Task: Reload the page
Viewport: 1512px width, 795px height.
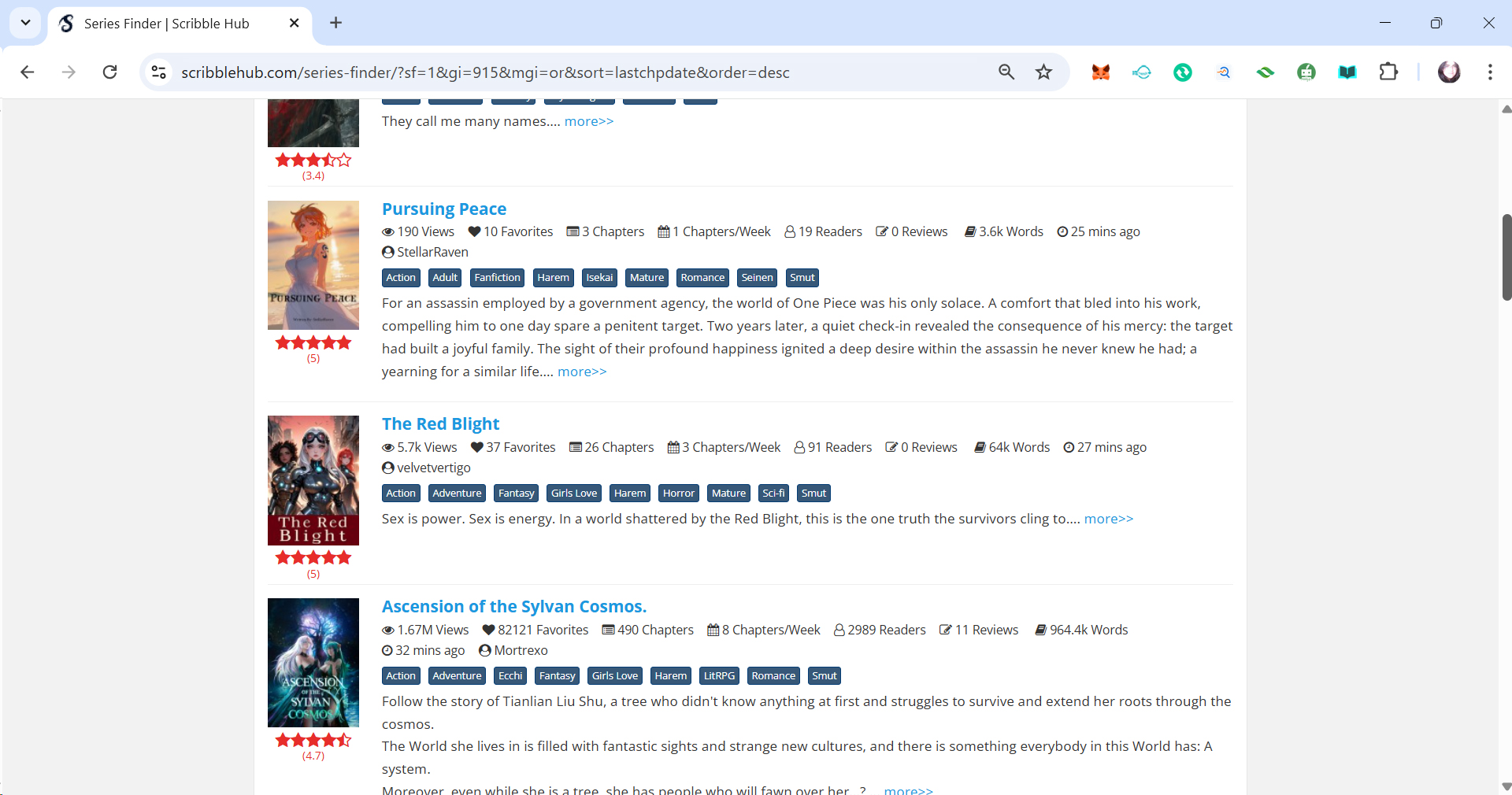Action: (x=110, y=72)
